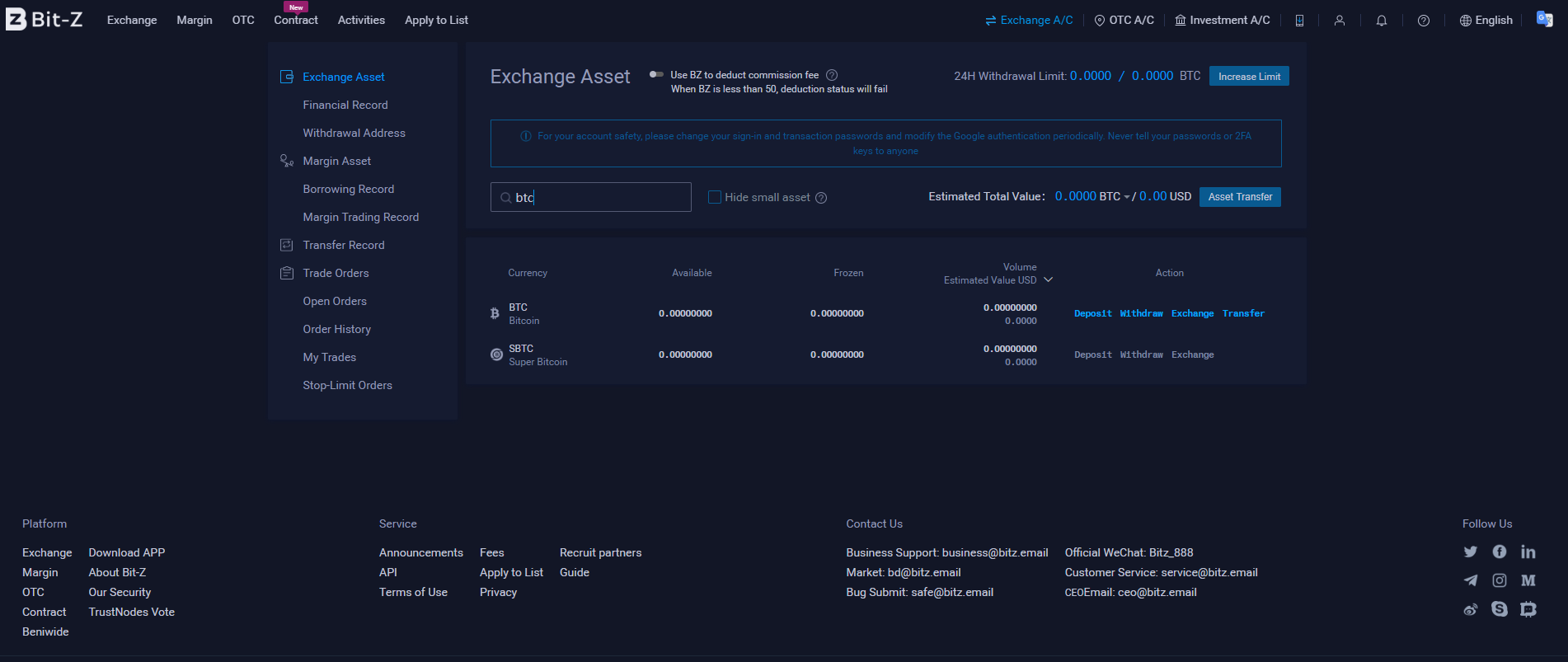This screenshot has height=662, width=1568.
Task: Open the Exchange menu in top navigation
Action: tap(132, 20)
